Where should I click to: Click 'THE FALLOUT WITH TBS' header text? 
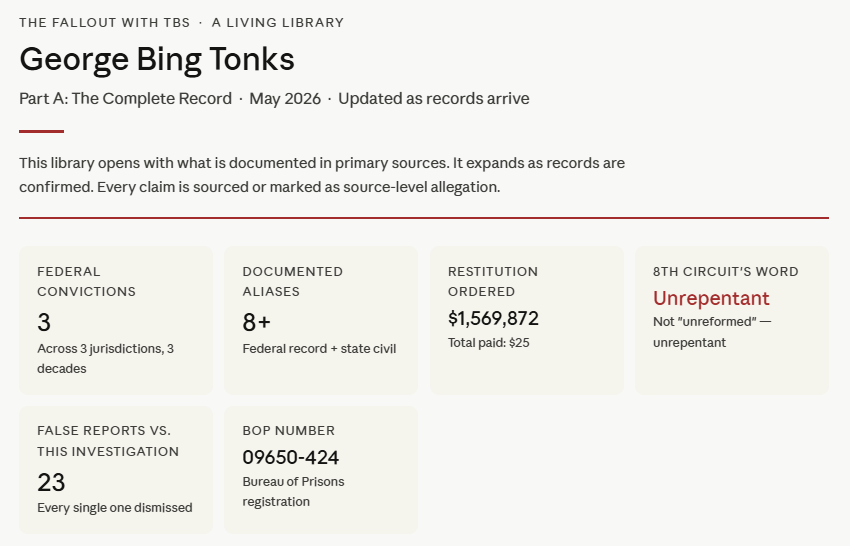pyautogui.click(x=105, y=23)
